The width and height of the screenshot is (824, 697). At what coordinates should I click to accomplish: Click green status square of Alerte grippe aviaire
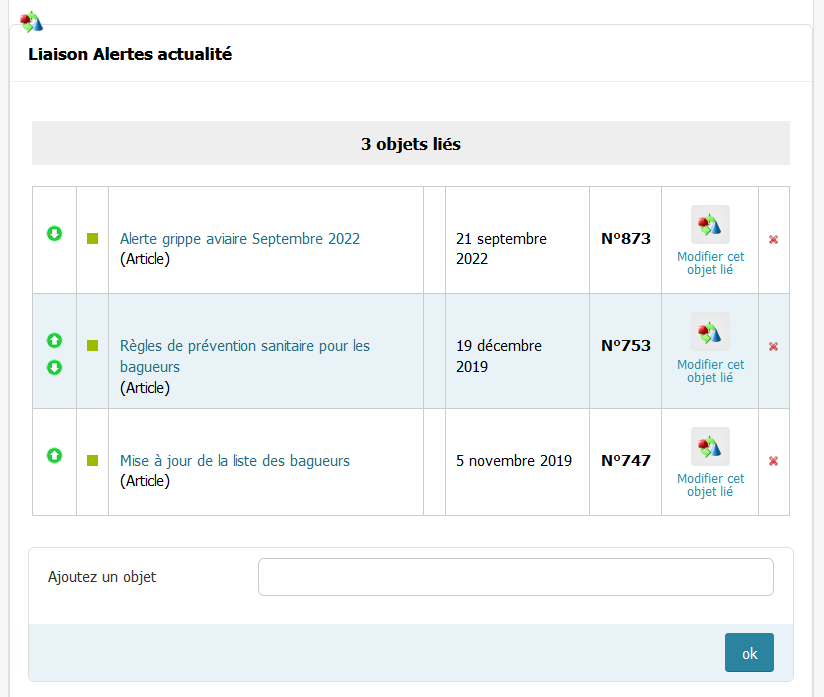pyautogui.click(x=92, y=239)
